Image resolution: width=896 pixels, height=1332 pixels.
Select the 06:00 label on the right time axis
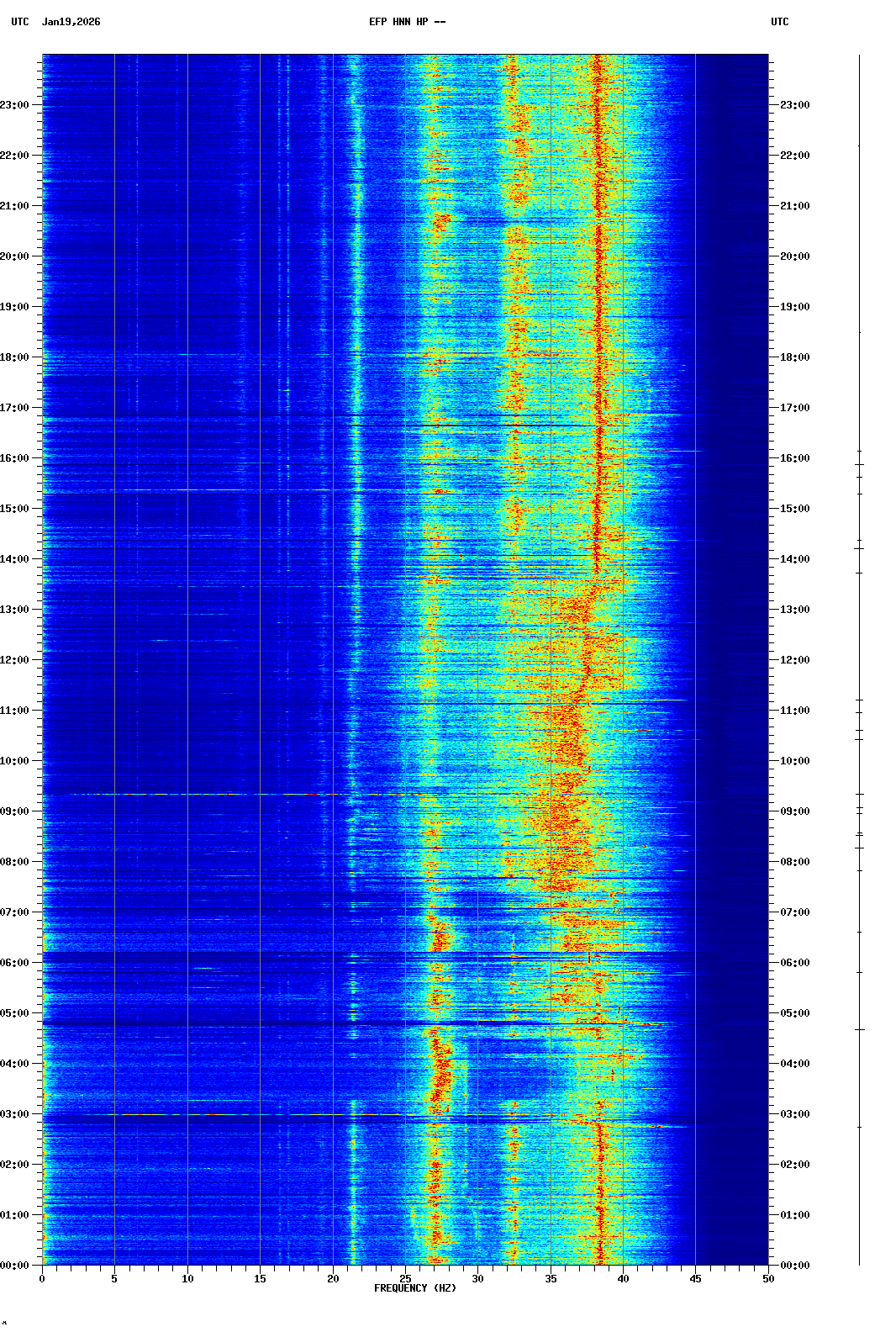[x=794, y=963]
